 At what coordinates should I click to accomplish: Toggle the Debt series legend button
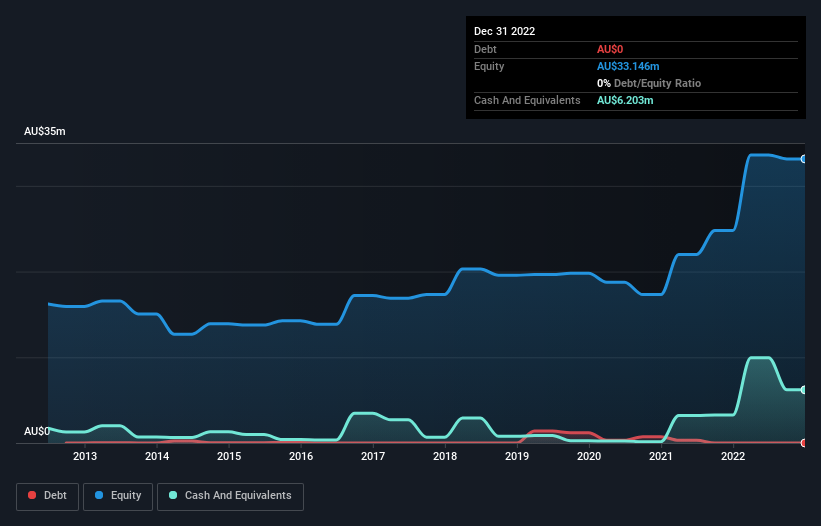(47, 496)
